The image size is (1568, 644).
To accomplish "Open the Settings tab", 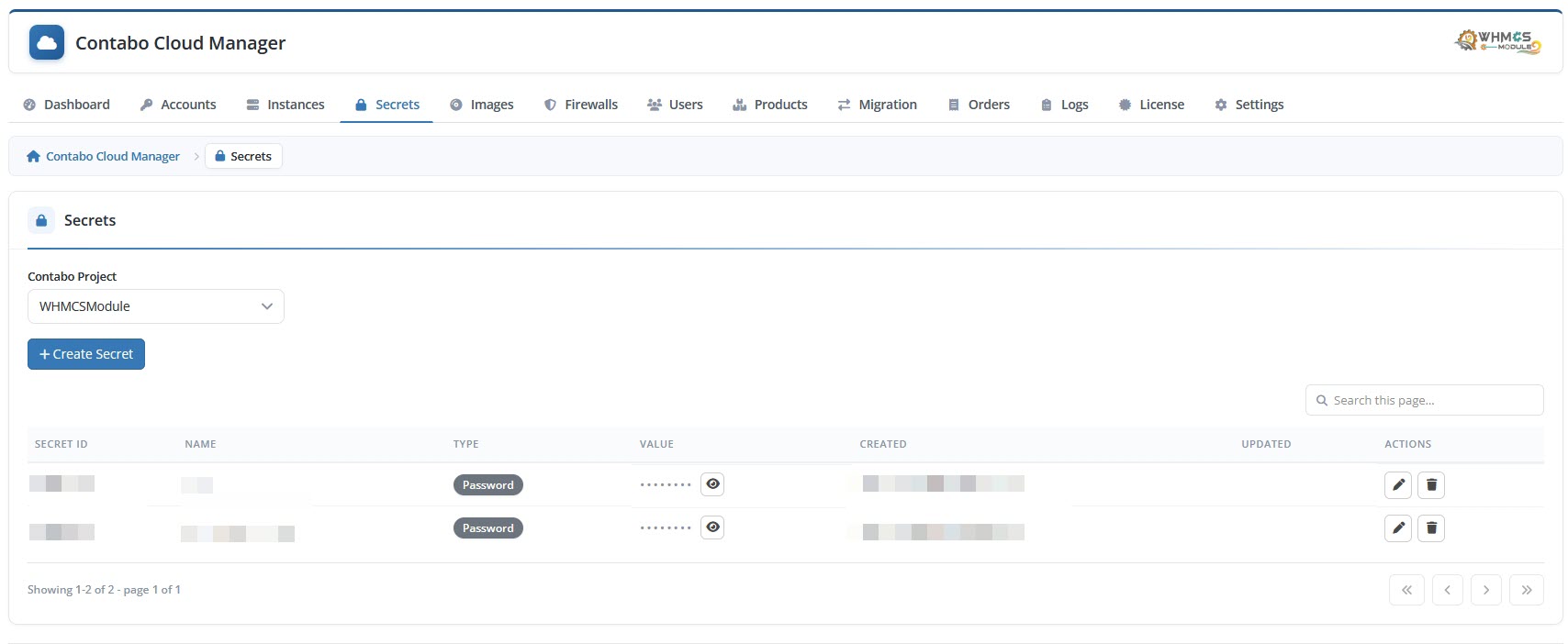I will click(1249, 105).
